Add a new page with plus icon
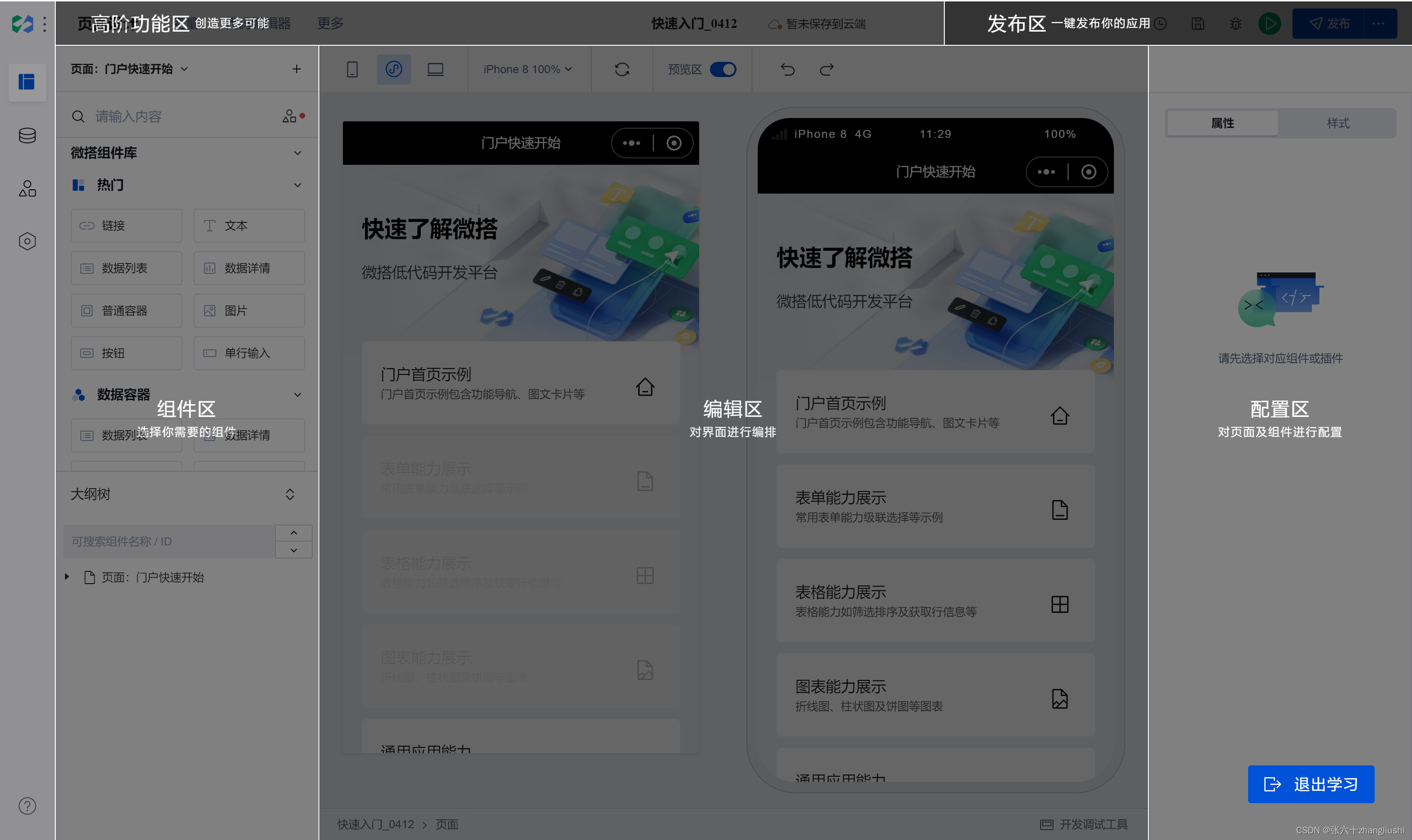 tap(296, 69)
